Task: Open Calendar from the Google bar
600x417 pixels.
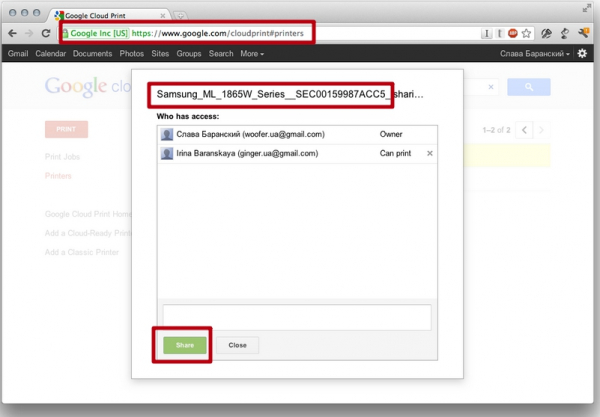Action: (x=51, y=53)
